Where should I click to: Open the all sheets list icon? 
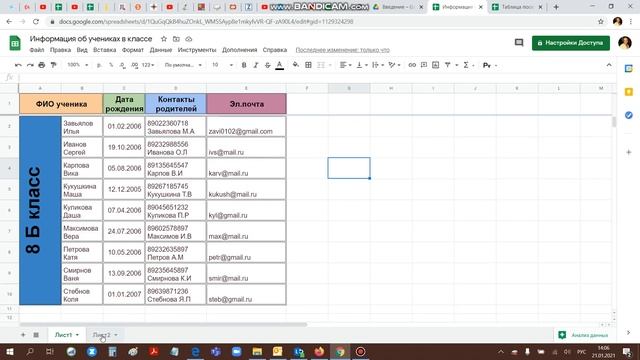36,335
